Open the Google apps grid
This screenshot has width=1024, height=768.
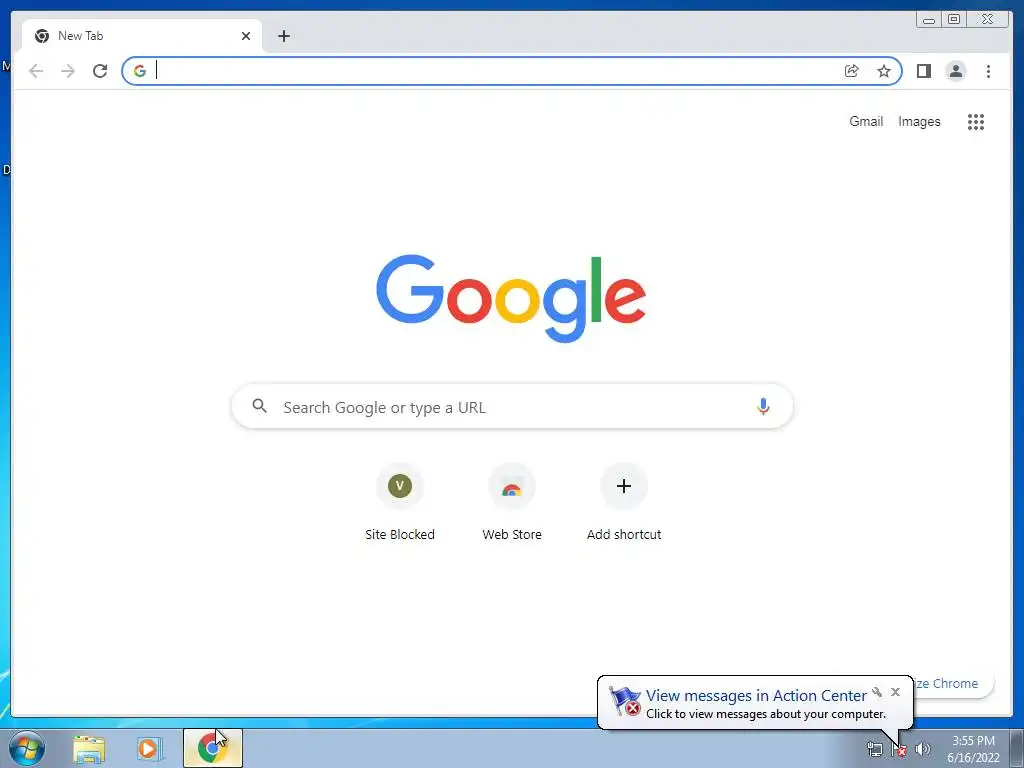[976, 121]
